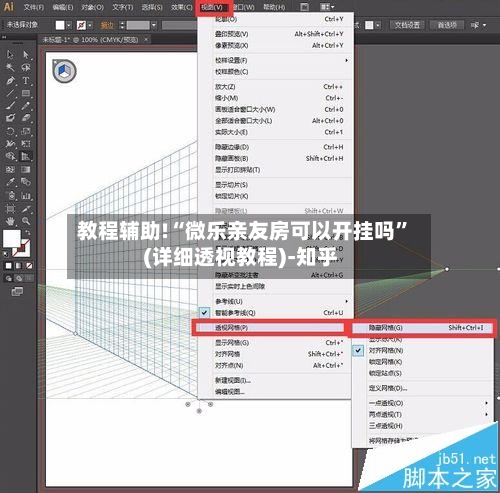Pick the Eraser tool
The height and width of the screenshot is (493, 500).
tap(26, 118)
